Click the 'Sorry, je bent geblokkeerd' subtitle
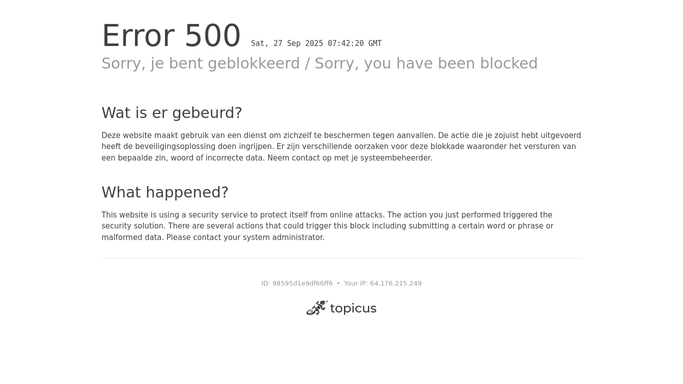The image size is (683, 384). click(201, 64)
